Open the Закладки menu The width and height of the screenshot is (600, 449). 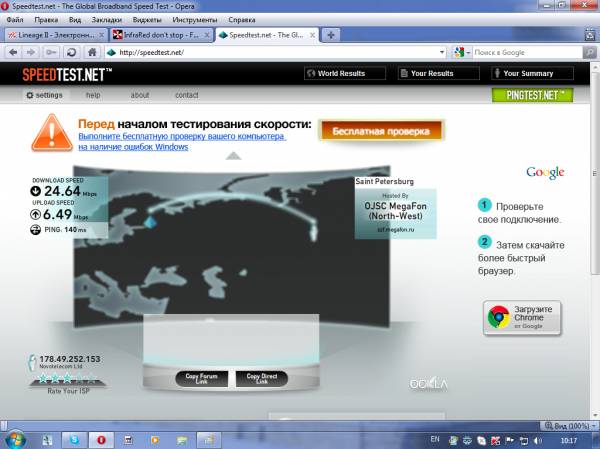(107, 20)
